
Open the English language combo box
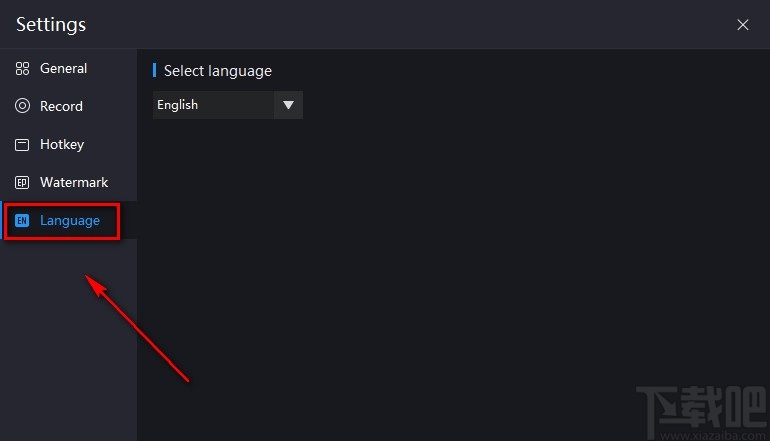215,105
